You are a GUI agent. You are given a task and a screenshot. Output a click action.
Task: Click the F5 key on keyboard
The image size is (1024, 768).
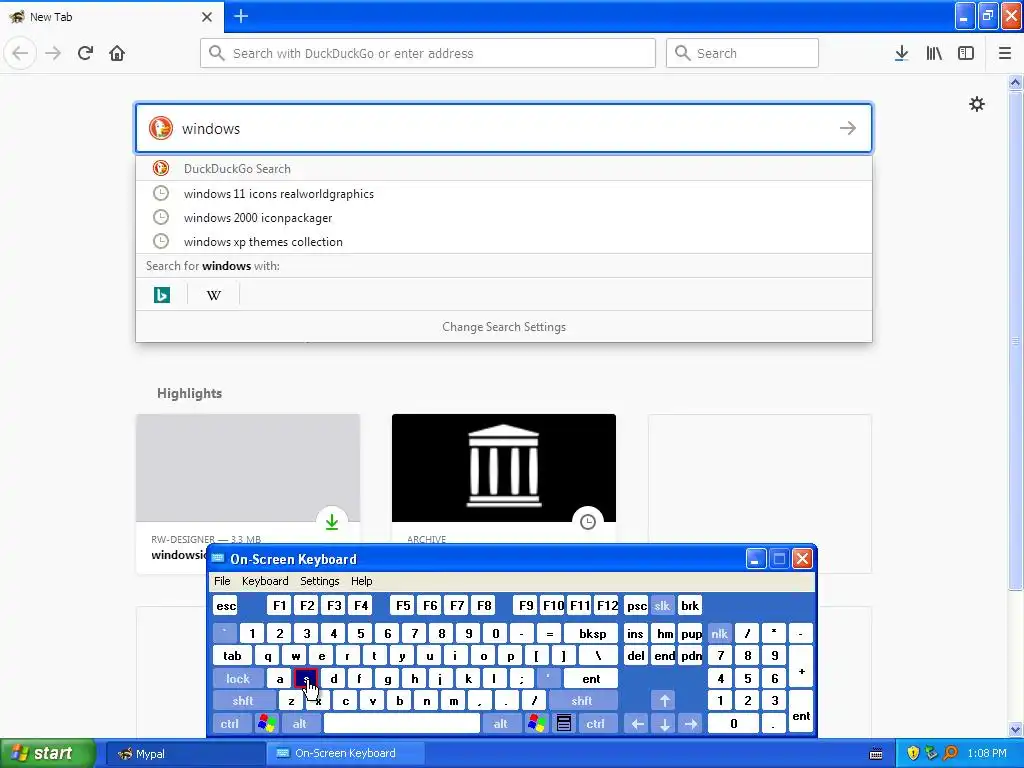pyautogui.click(x=403, y=605)
